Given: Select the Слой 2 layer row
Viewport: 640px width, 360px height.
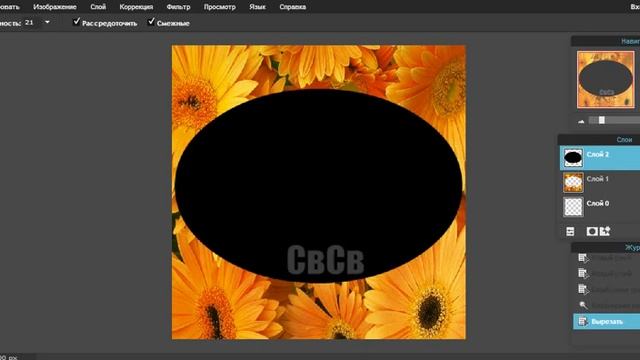Looking at the screenshot, I should click(x=600, y=158).
